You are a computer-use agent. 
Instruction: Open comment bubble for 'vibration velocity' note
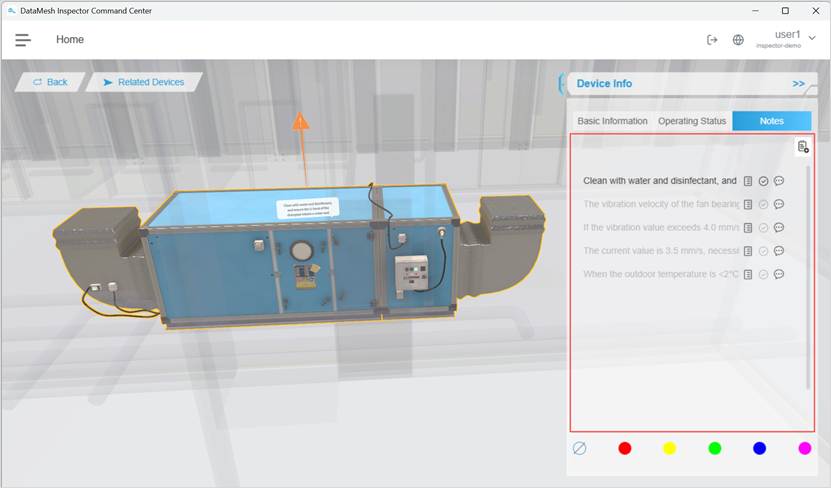click(778, 204)
